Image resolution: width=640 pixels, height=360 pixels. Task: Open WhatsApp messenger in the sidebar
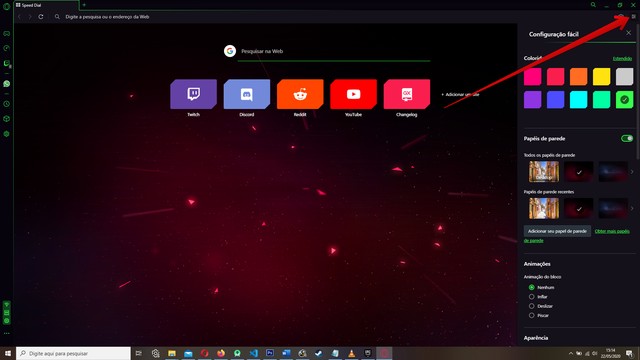point(7,84)
